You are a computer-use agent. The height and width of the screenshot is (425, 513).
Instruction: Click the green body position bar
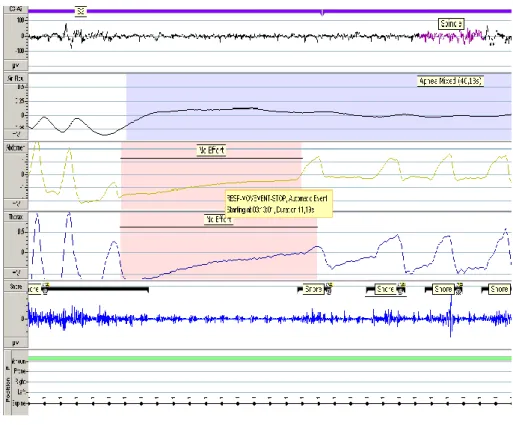point(270,358)
